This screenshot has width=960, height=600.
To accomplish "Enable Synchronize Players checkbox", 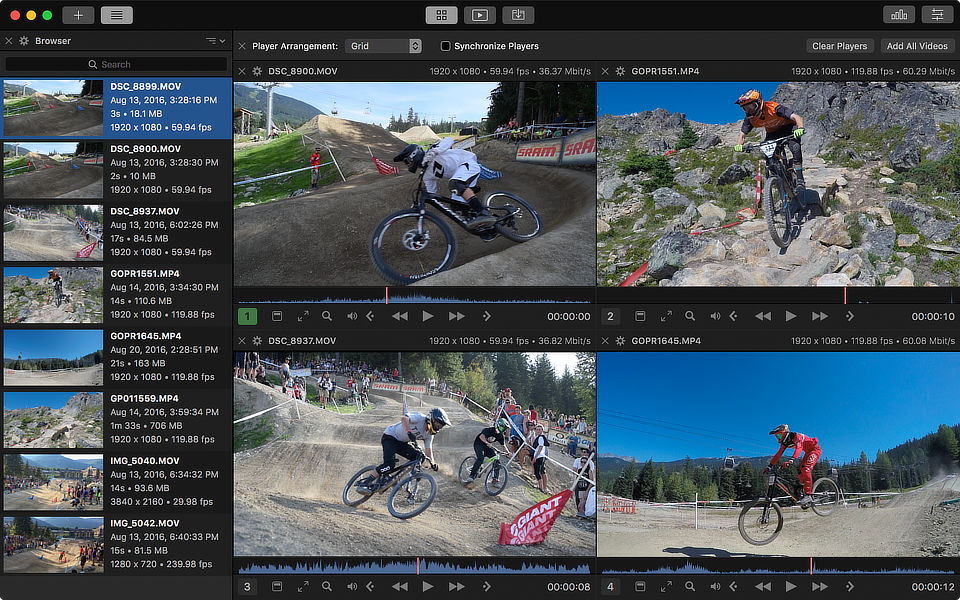I will (445, 46).
